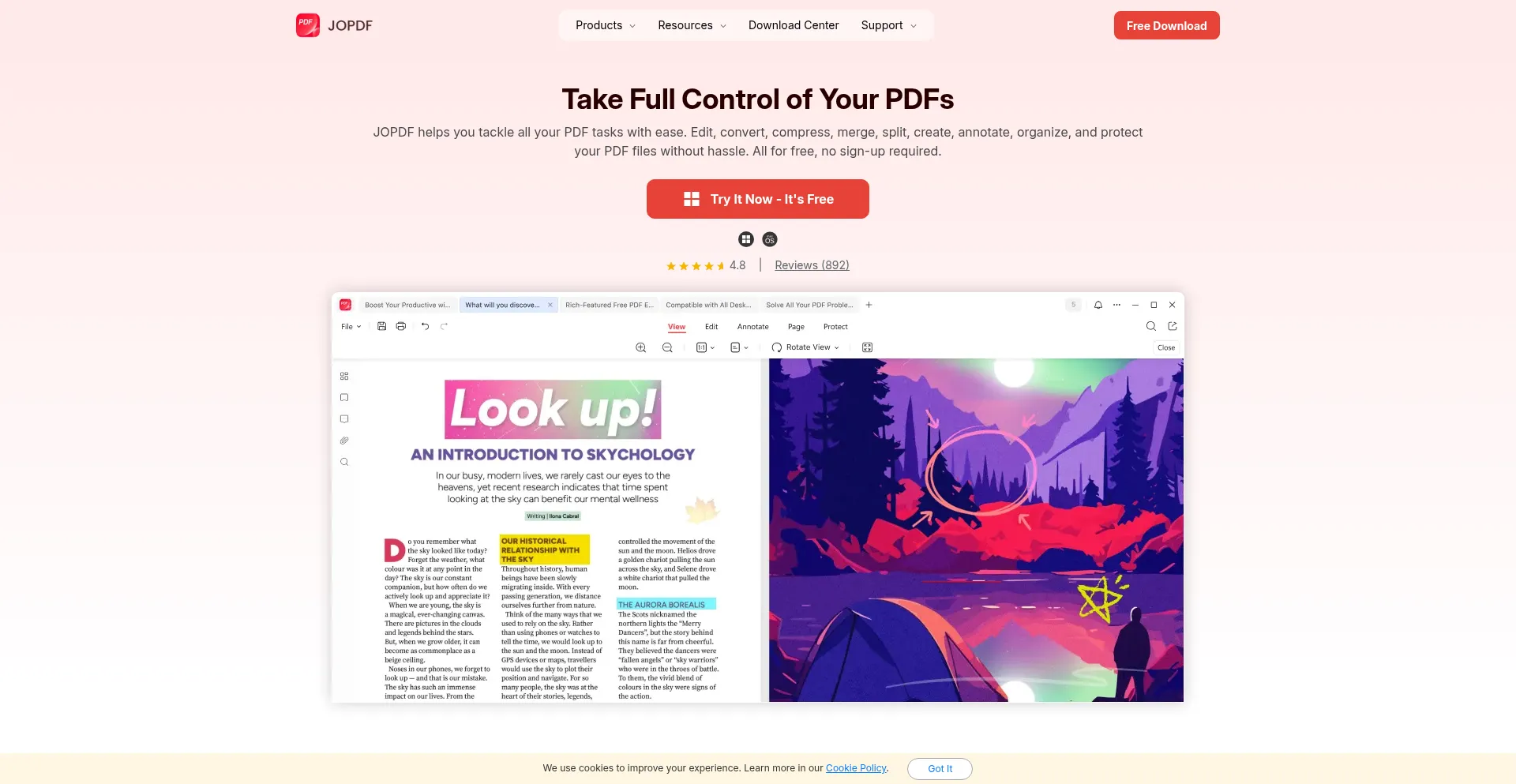
Task: Open the Rotate View dropdown
Action: tap(805, 347)
